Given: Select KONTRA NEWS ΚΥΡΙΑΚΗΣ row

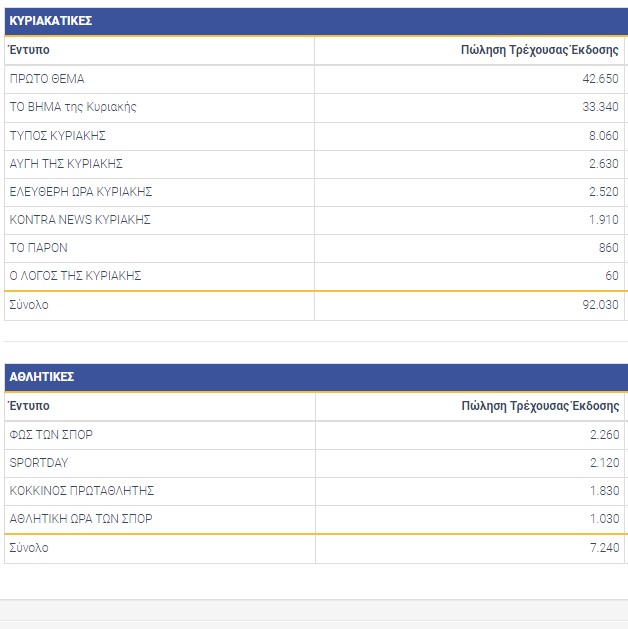Looking at the screenshot, I should 80,219.
